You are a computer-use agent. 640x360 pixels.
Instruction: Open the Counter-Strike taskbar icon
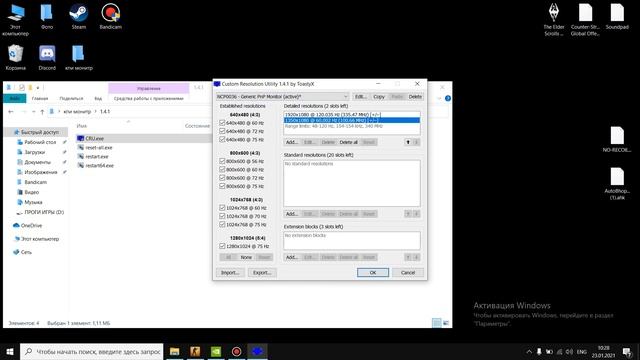click(x=195, y=351)
